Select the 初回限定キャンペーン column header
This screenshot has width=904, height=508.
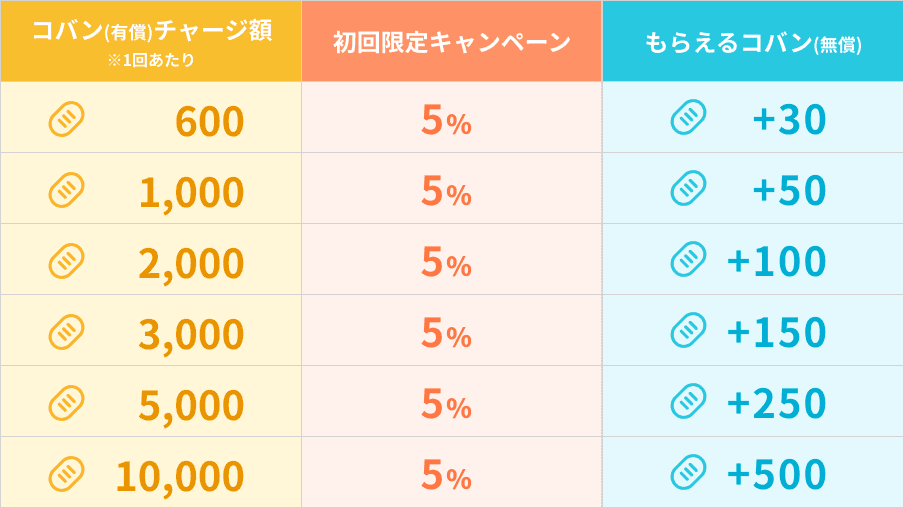coord(451,42)
